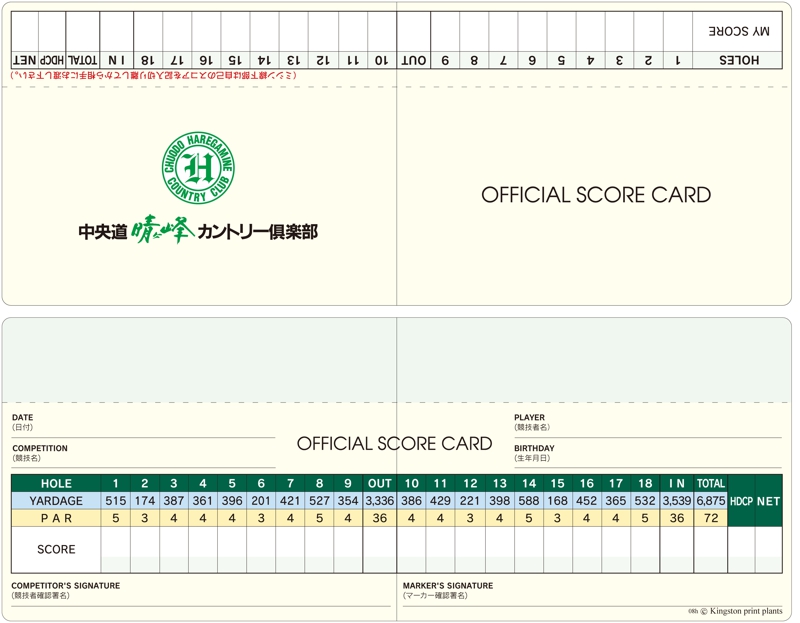Click the score box under the green NET header
The width and height of the screenshot is (800, 623).
click(x=768, y=550)
